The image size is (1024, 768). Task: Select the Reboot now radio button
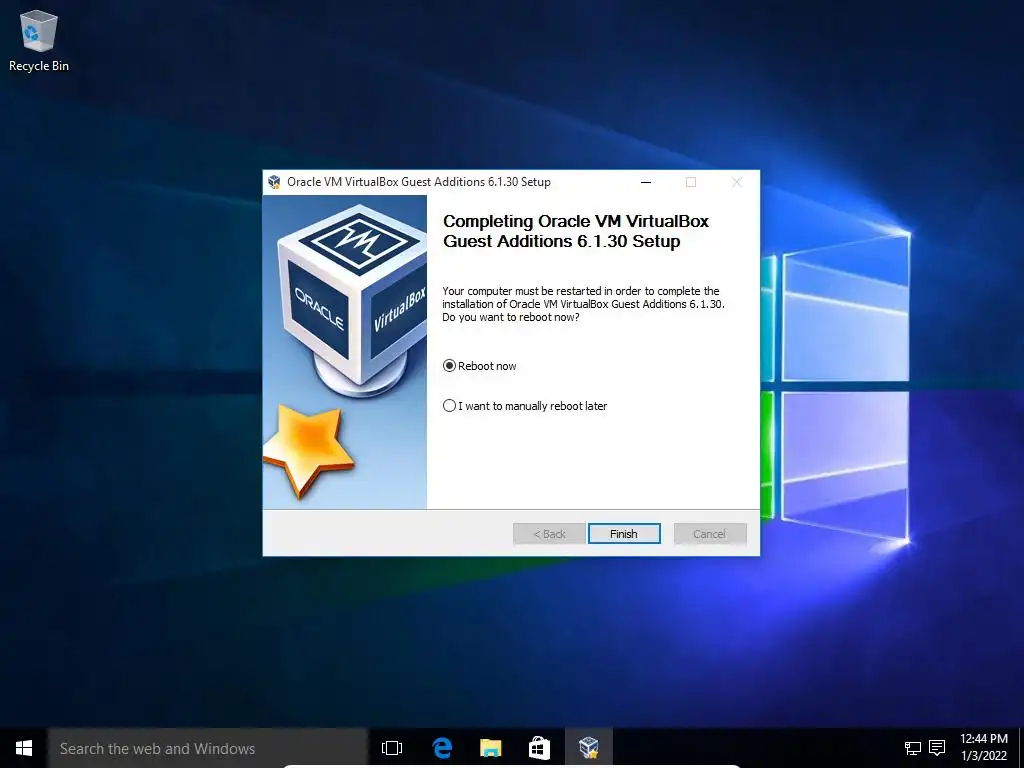449,366
